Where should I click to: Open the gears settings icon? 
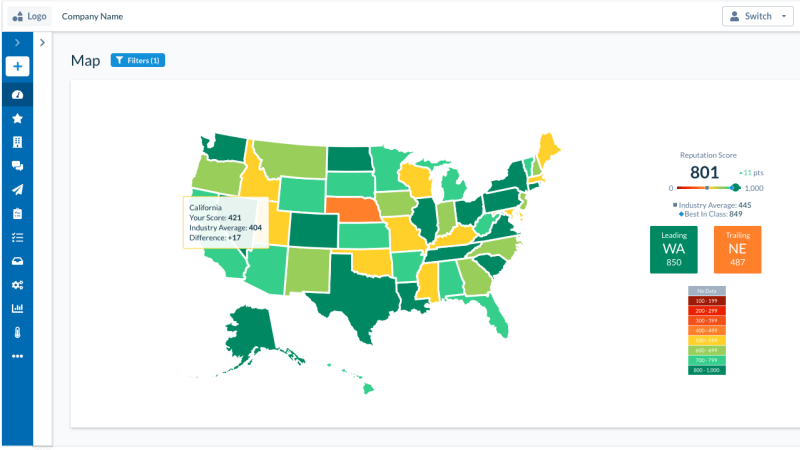tap(17, 285)
